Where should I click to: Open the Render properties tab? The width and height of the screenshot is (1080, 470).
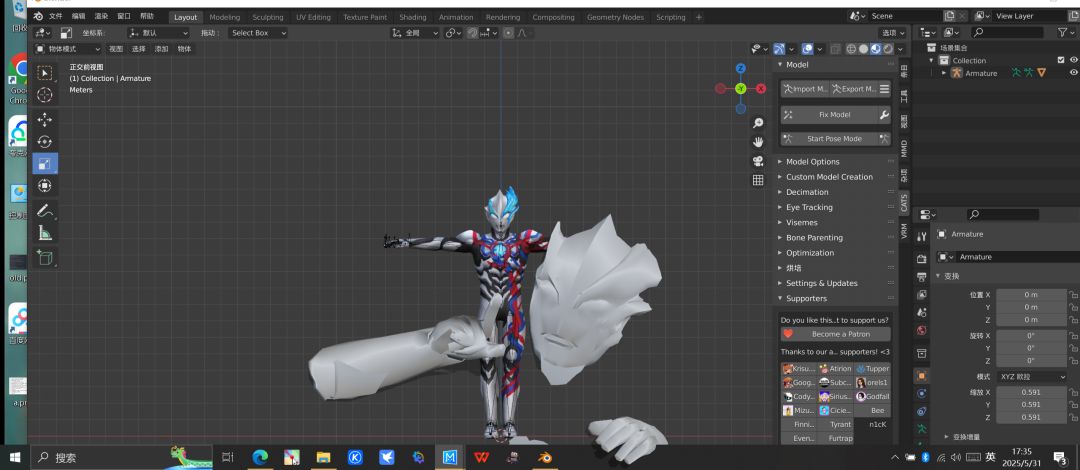pyautogui.click(x=922, y=259)
